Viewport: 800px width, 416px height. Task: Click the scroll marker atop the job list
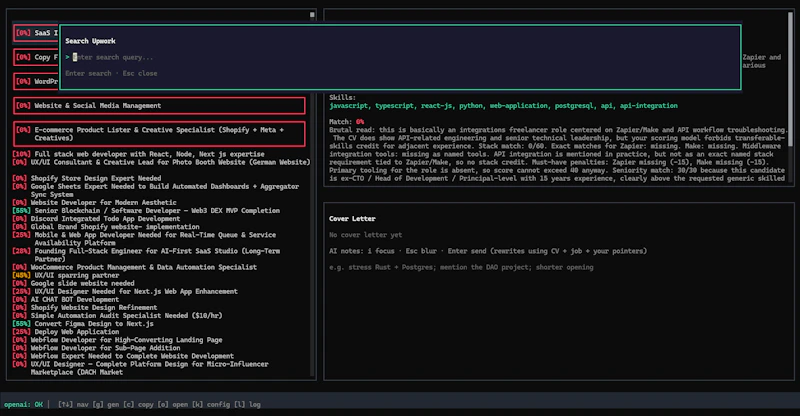pos(312,15)
